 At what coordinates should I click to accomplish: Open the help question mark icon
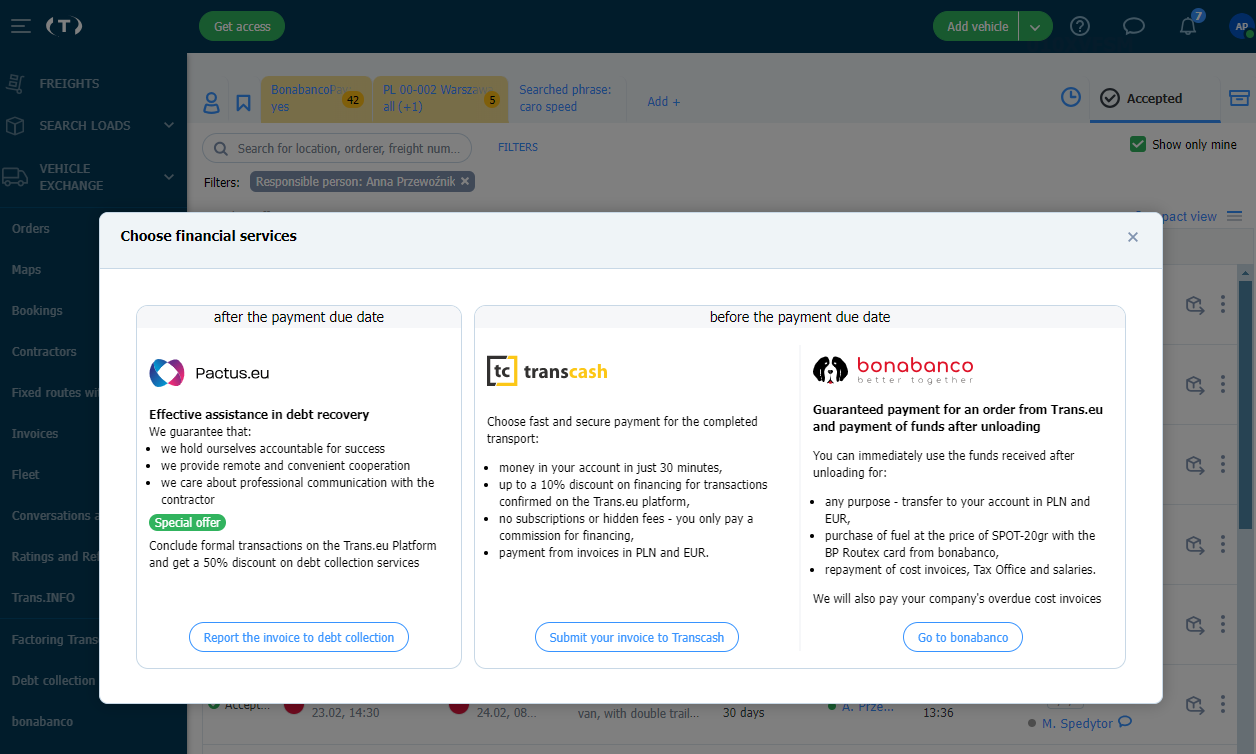click(x=1080, y=26)
